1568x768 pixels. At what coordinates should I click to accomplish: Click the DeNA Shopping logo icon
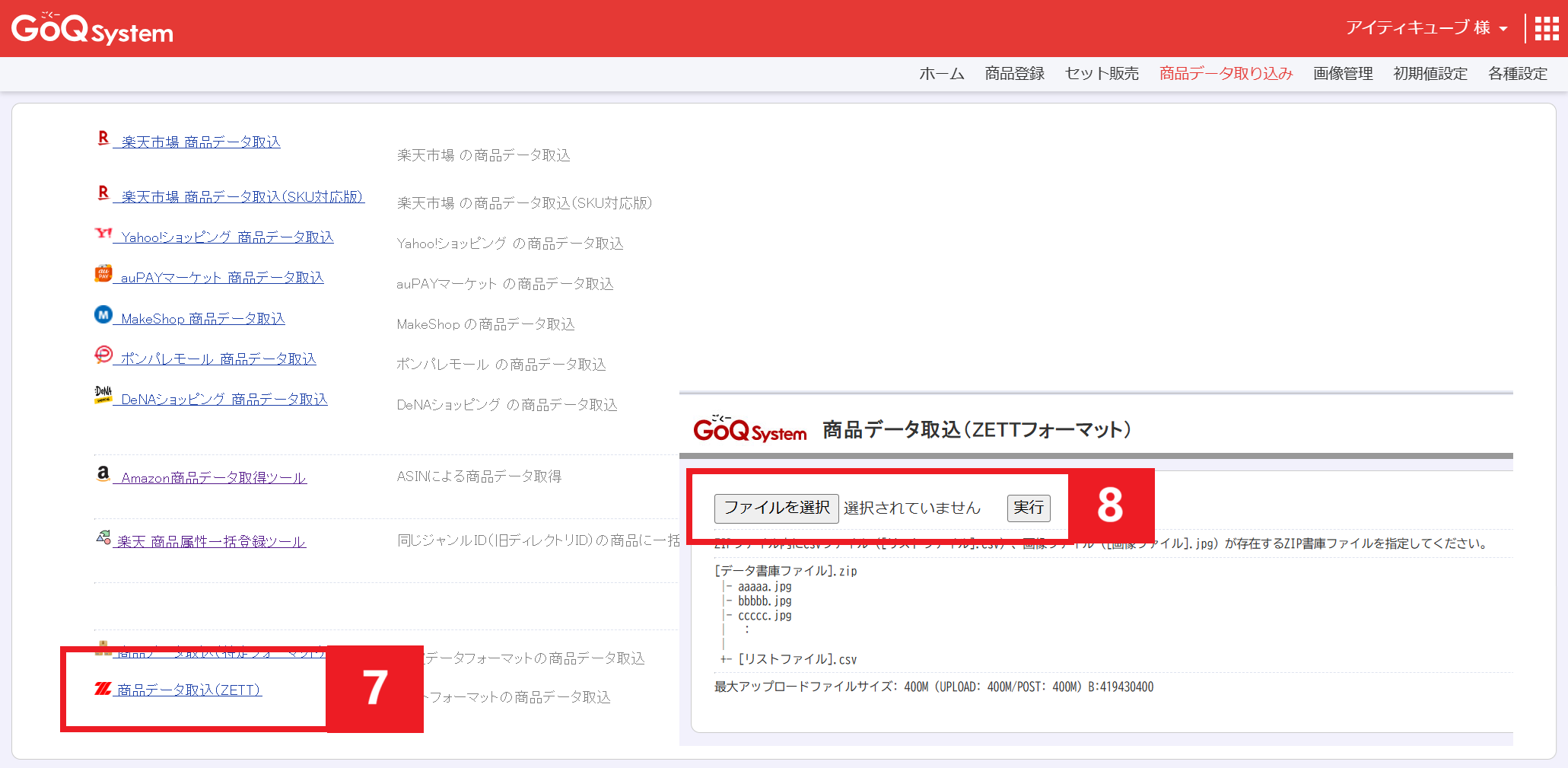103,394
